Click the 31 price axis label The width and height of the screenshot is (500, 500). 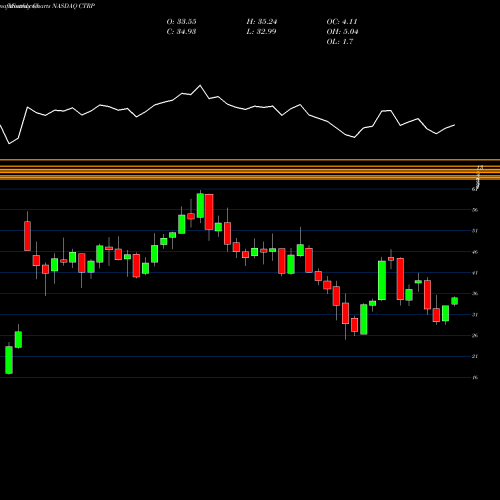[475, 315]
